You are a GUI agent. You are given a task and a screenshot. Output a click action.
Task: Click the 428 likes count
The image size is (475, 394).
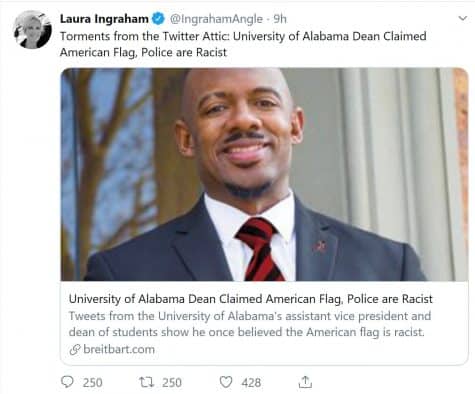click(x=251, y=383)
